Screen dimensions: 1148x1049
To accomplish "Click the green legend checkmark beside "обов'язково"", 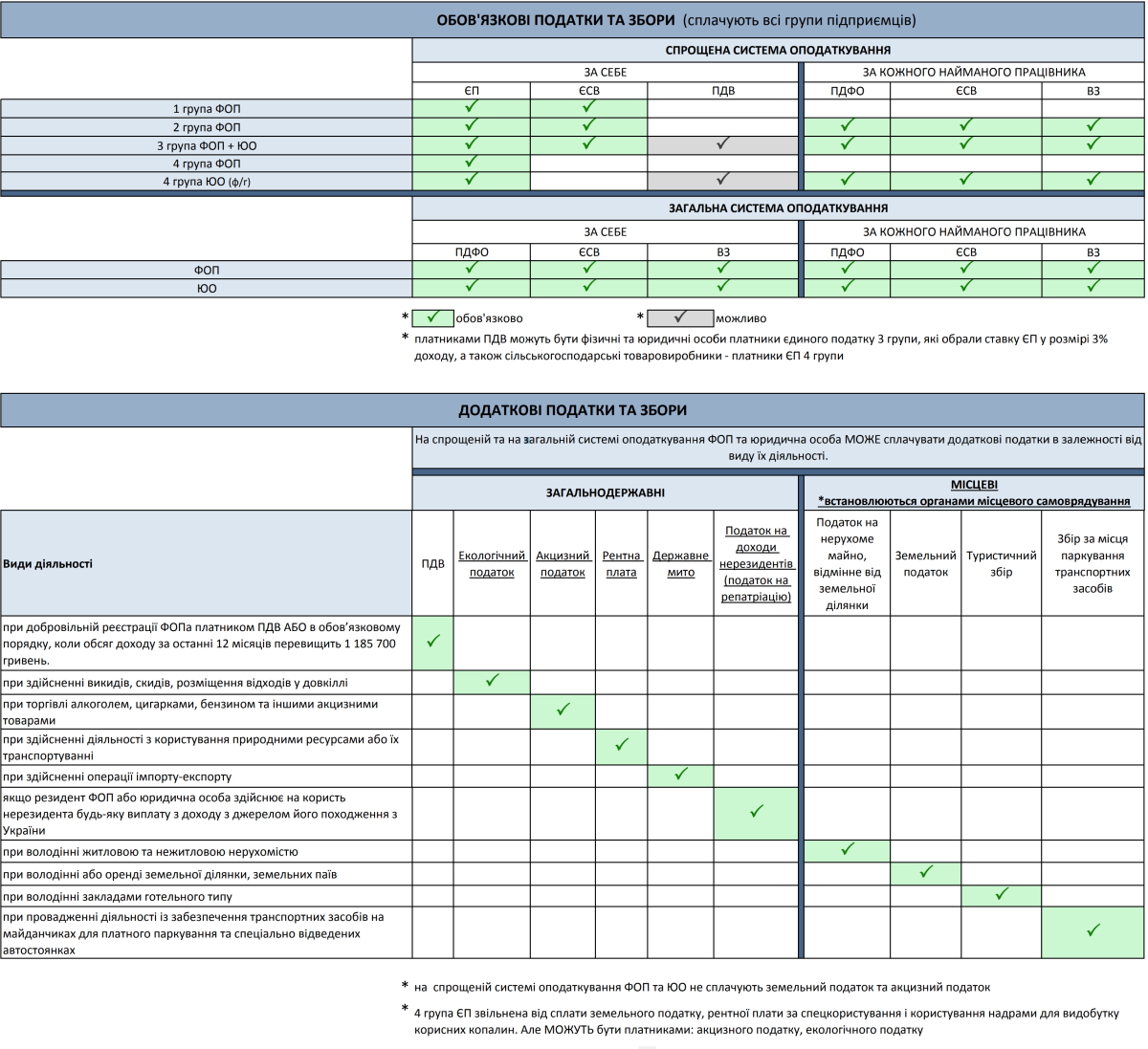I will [x=433, y=317].
